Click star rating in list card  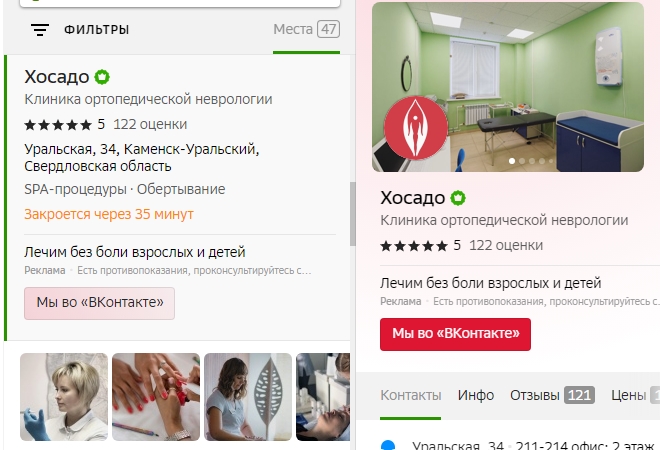coord(58,125)
